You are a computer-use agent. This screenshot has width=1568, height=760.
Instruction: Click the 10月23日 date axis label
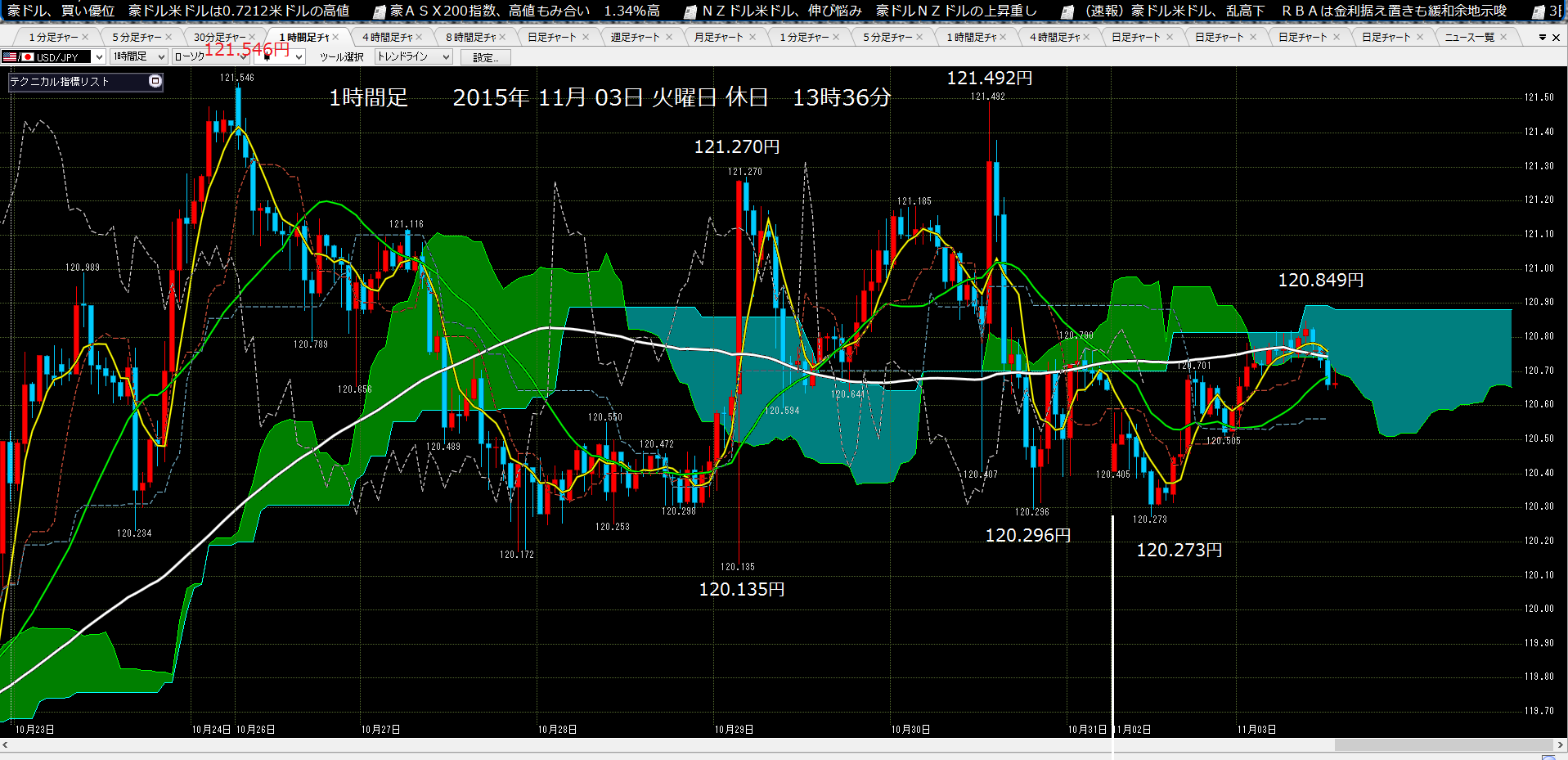click(x=34, y=730)
